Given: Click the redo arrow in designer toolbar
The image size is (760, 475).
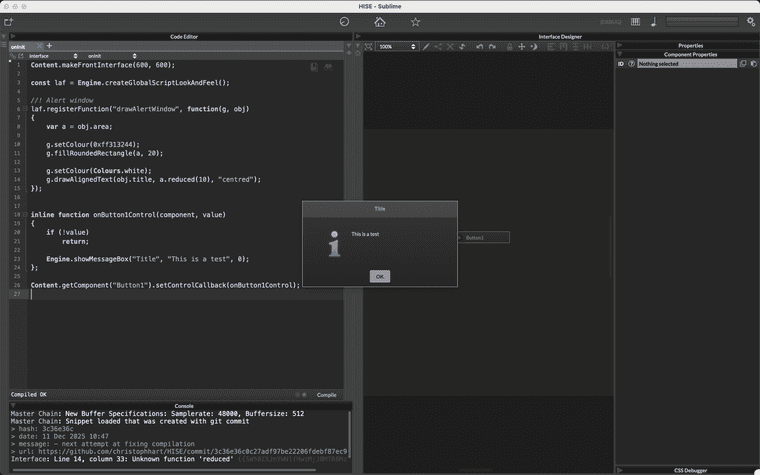Looking at the screenshot, I should click(x=492, y=47).
